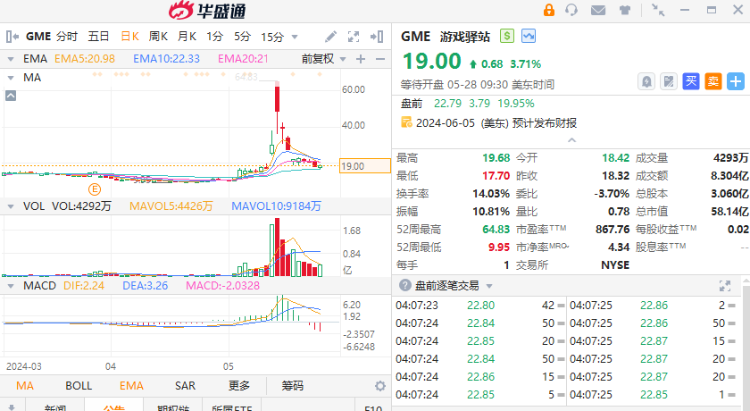Set a price alert bell icon
This screenshot has height=411, width=750.
[x=646, y=81]
